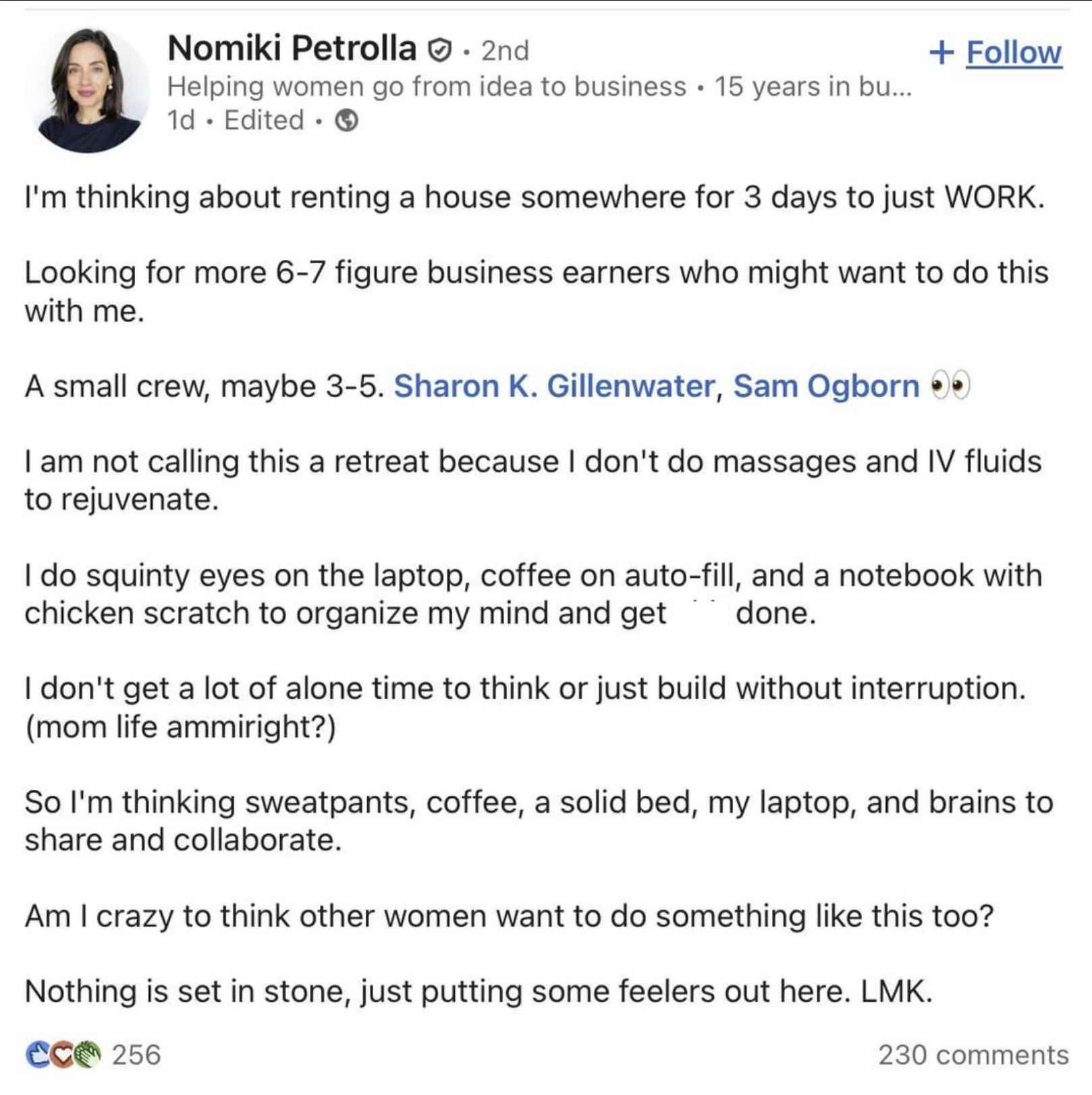Click the 1d post timestamp
Viewport: 1092px width, 1095px height.
182,120
